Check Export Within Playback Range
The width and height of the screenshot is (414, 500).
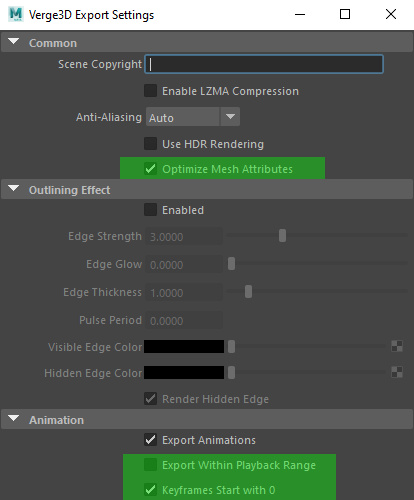(x=150, y=465)
